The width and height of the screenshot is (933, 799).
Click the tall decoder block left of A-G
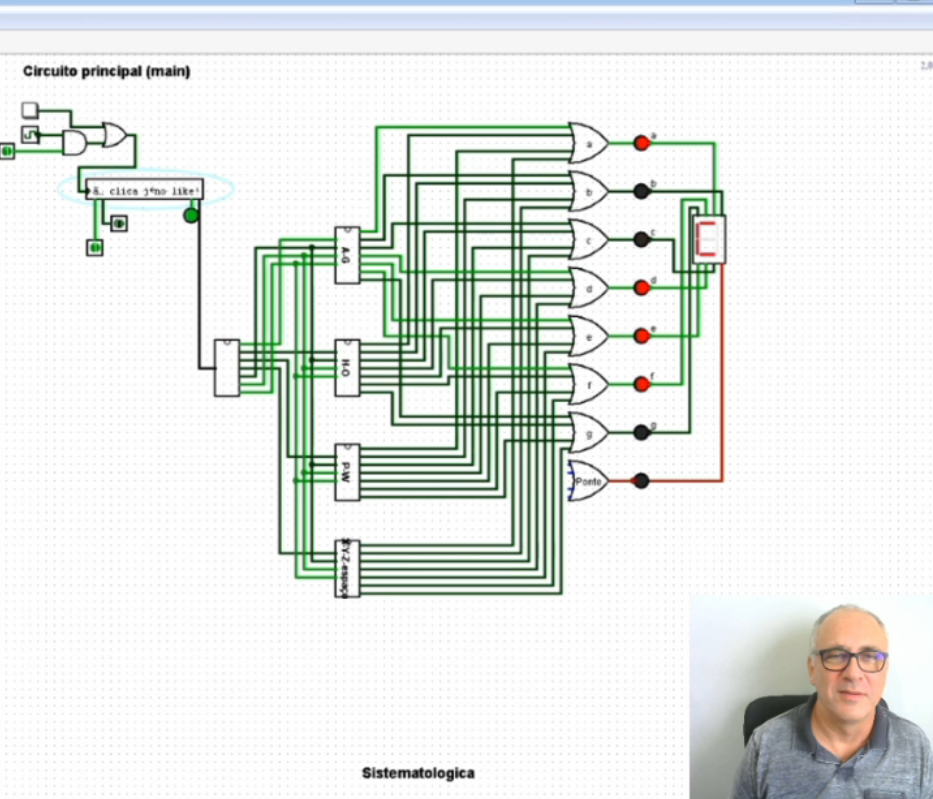point(226,368)
